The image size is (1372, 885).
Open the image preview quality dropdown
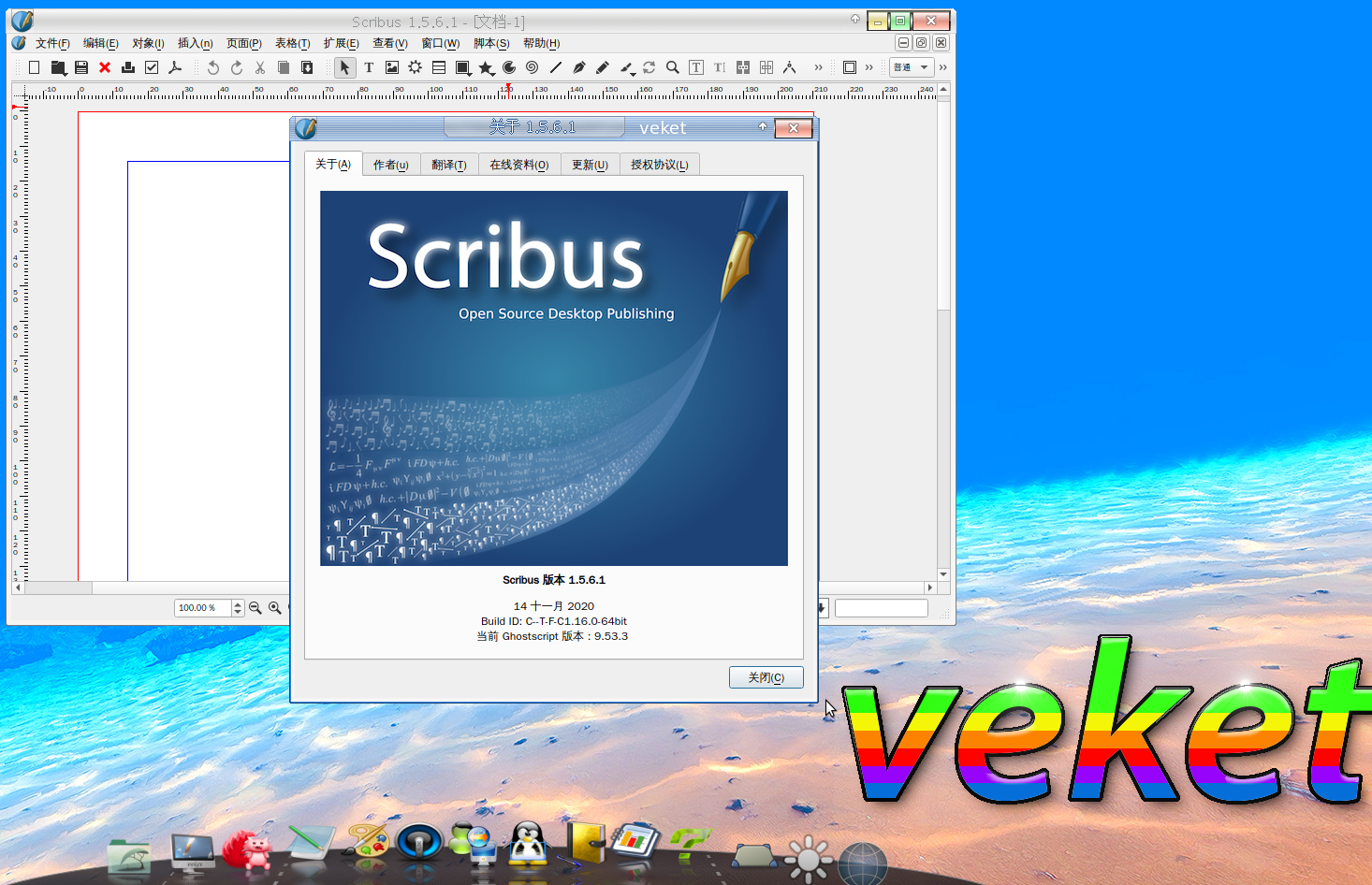[x=912, y=67]
